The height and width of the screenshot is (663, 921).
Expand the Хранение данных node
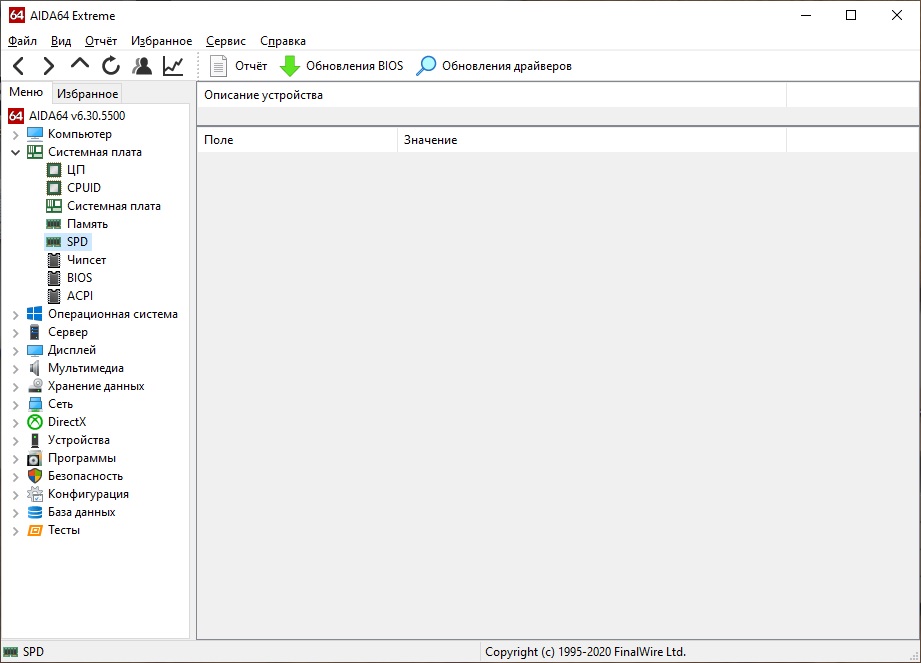(16, 386)
